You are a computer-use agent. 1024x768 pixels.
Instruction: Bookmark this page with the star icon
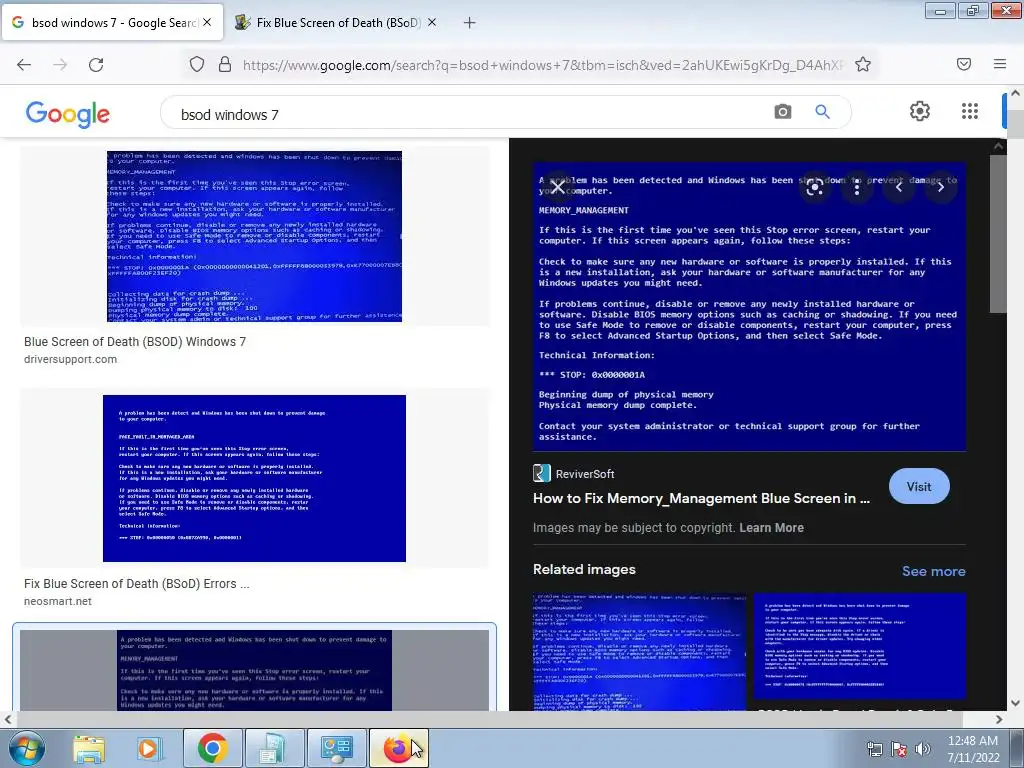pyautogui.click(x=863, y=64)
